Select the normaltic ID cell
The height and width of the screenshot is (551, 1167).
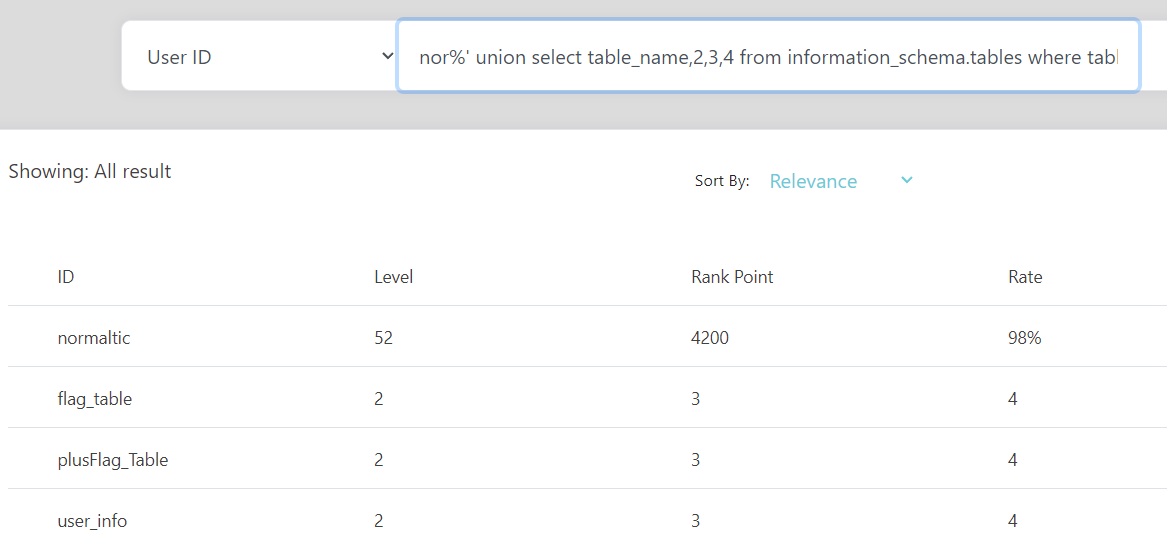tap(94, 338)
